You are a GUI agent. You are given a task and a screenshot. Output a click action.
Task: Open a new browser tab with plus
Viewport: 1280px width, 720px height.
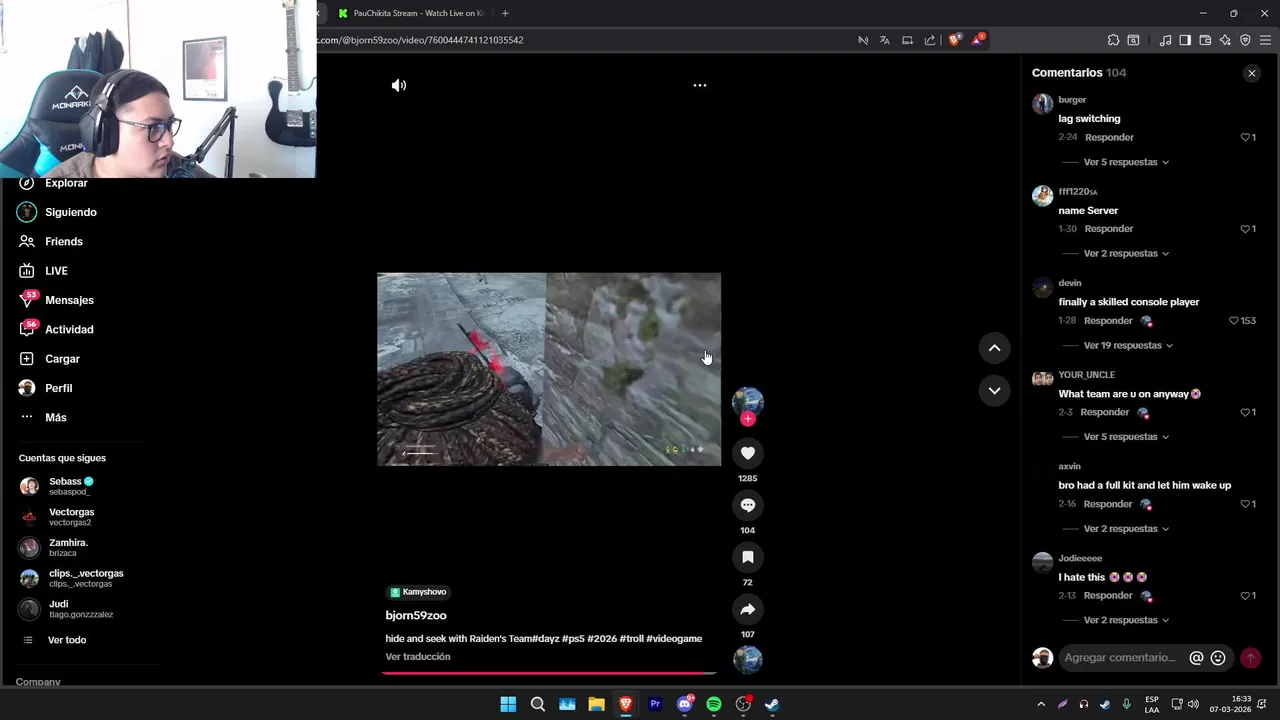[x=505, y=13]
